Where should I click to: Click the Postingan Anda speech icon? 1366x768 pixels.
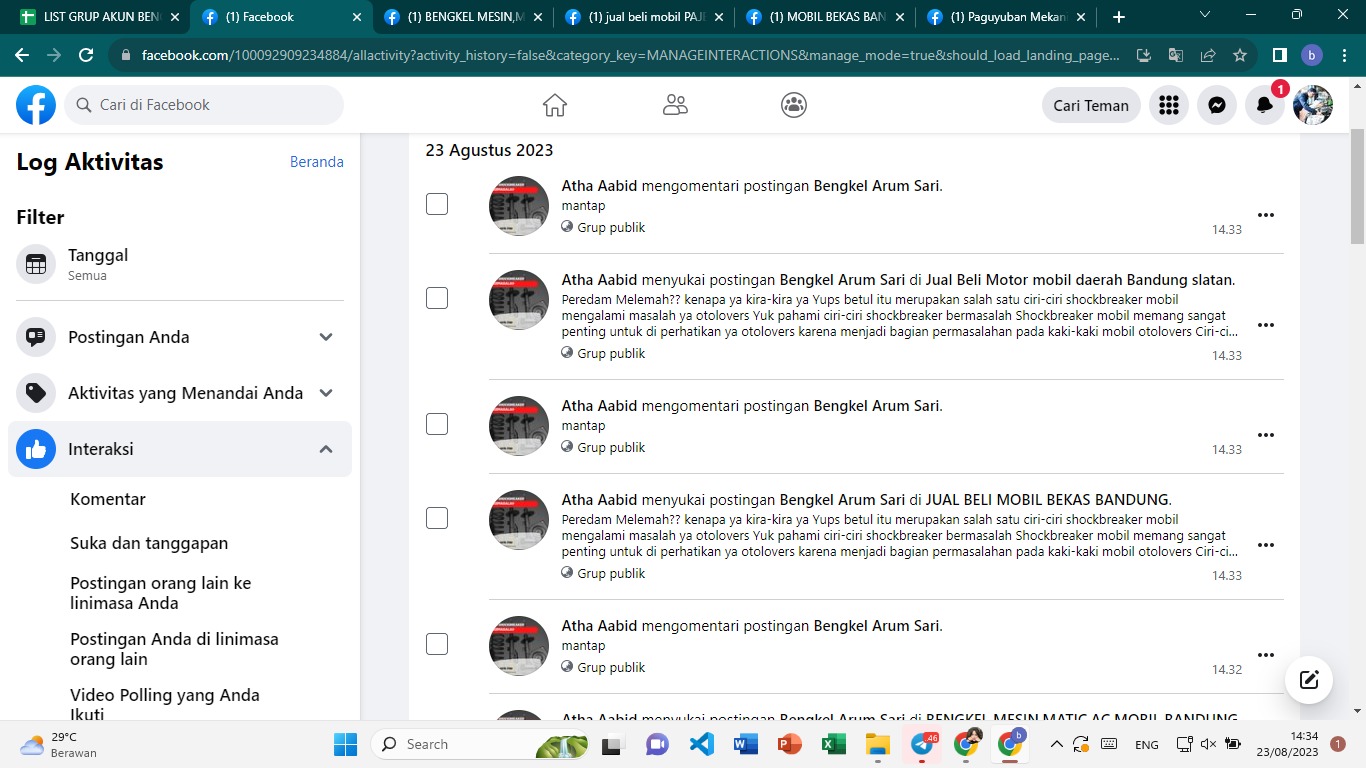pyautogui.click(x=36, y=337)
